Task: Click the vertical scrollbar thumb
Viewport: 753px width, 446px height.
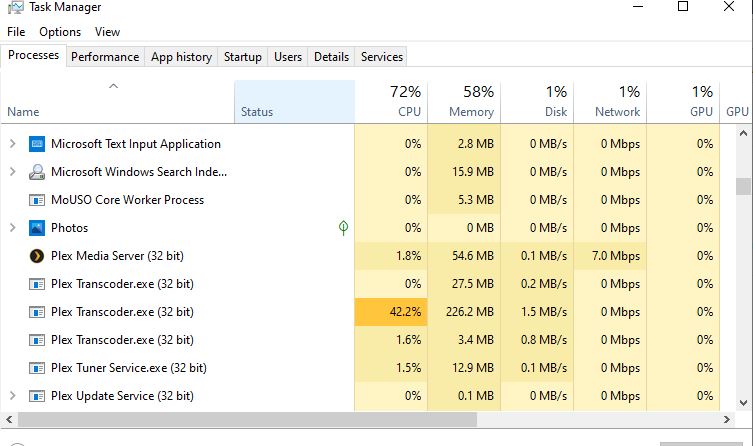Action: click(742, 187)
